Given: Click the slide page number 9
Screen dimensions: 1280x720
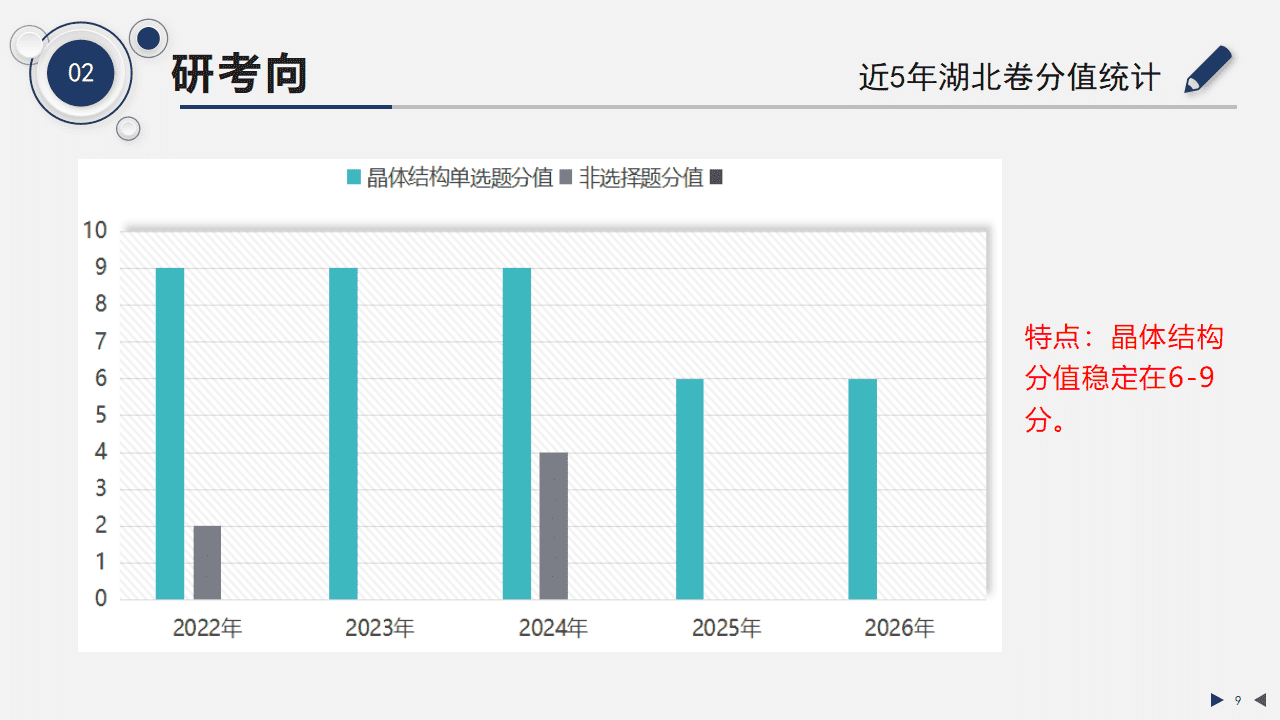Looking at the screenshot, I should pos(1238,700).
